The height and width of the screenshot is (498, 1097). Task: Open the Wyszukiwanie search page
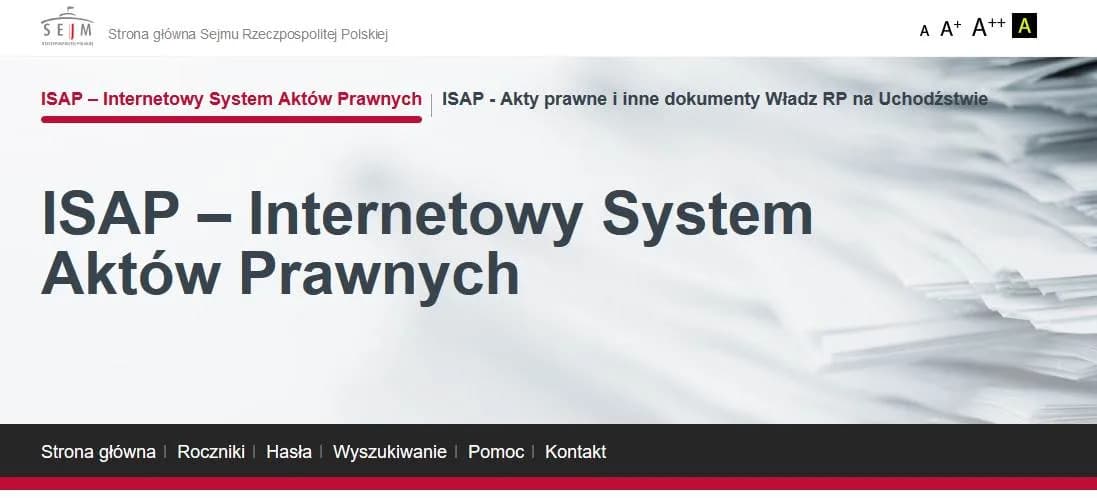[389, 451]
